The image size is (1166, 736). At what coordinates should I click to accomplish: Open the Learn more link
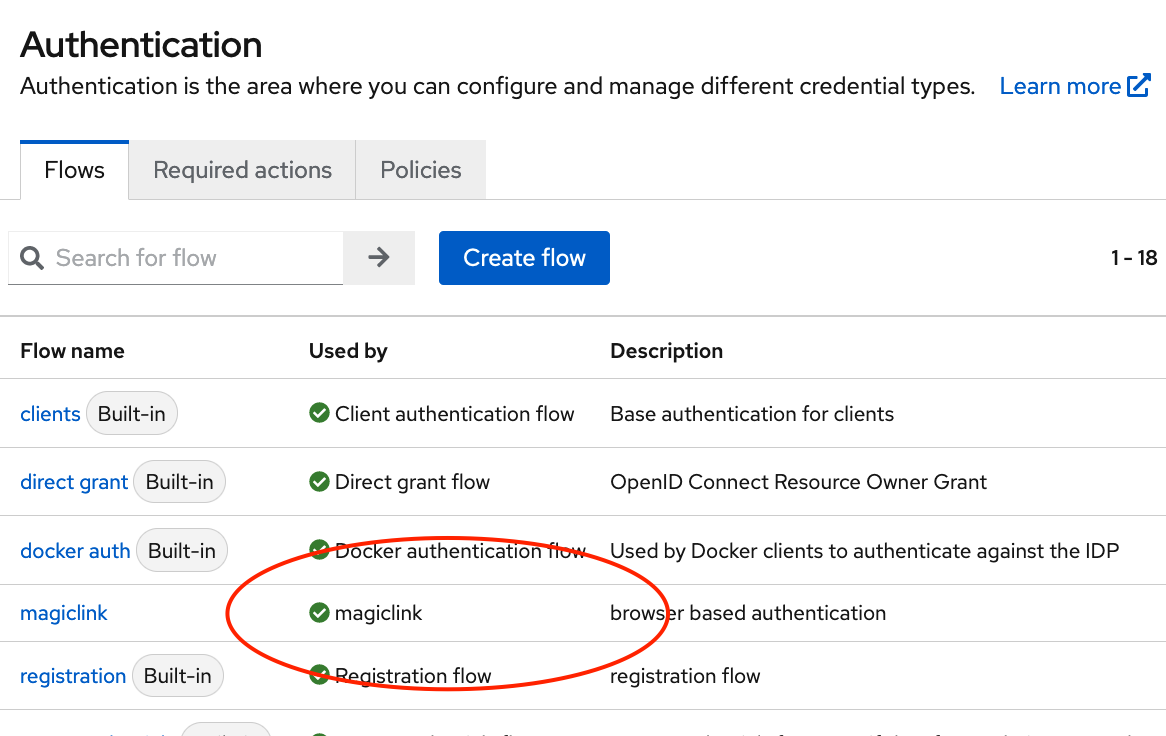1060,86
